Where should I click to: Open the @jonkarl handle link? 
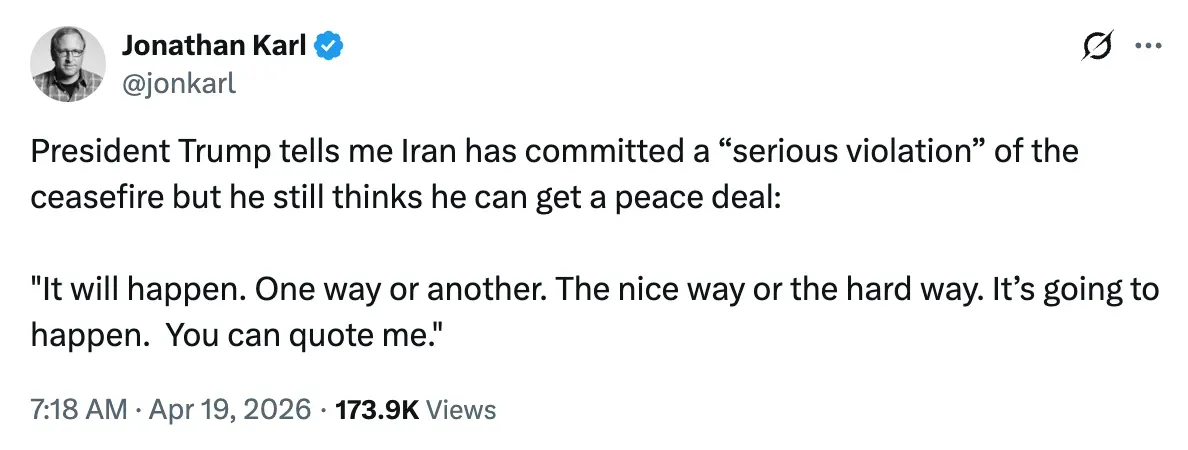click(178, 83)
